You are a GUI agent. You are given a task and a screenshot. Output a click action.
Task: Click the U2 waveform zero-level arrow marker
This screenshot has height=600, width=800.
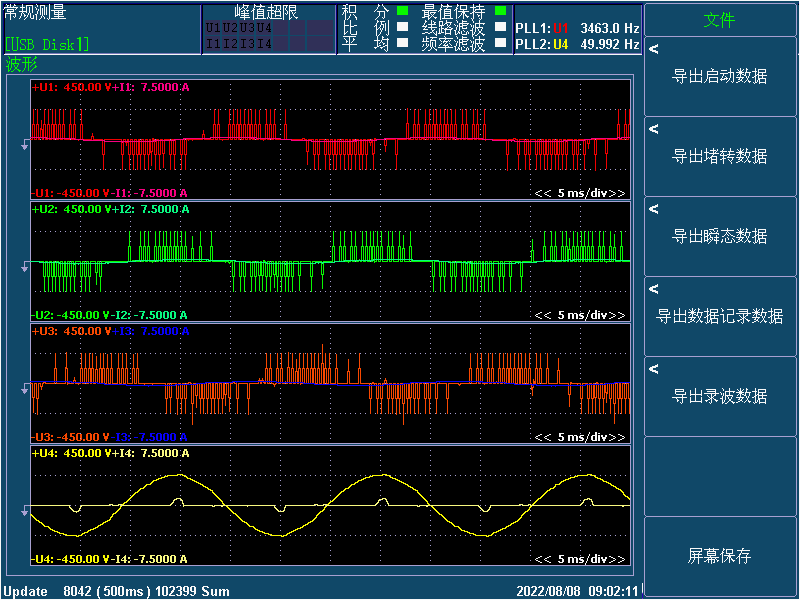[26, 266]
